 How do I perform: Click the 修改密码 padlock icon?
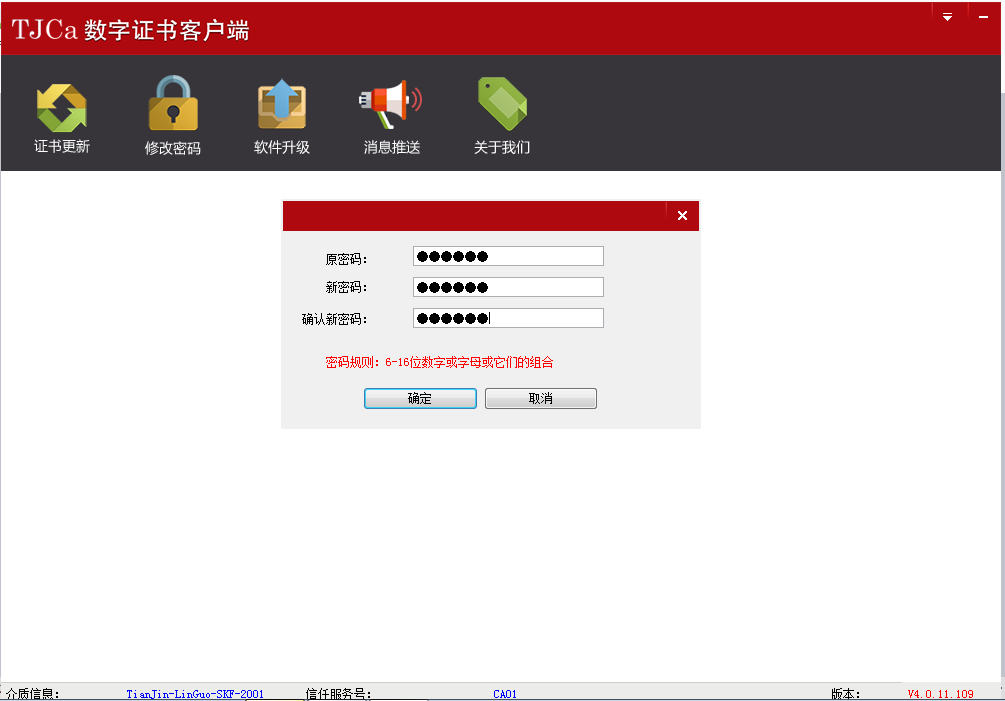173,104
